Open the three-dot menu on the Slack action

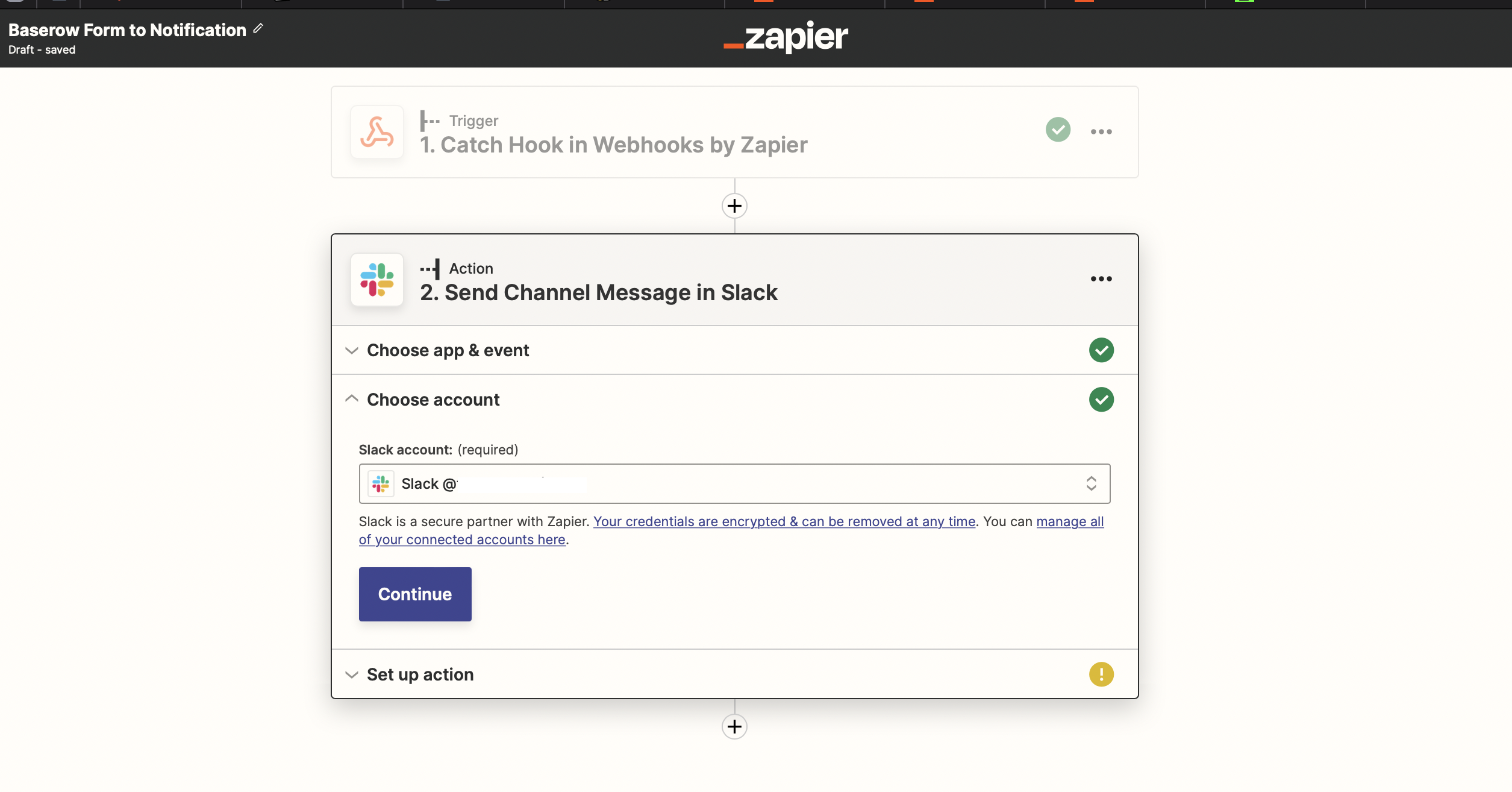coord(1101,278)
